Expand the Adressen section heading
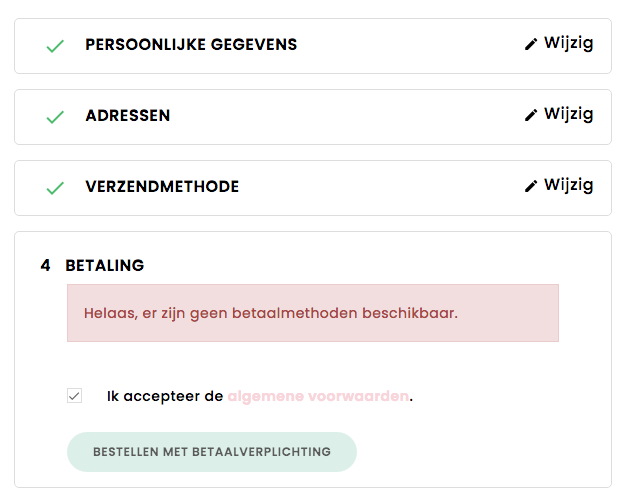Image resolution: width=630 pixels, height=502 pixels. (x=128, y=116)
